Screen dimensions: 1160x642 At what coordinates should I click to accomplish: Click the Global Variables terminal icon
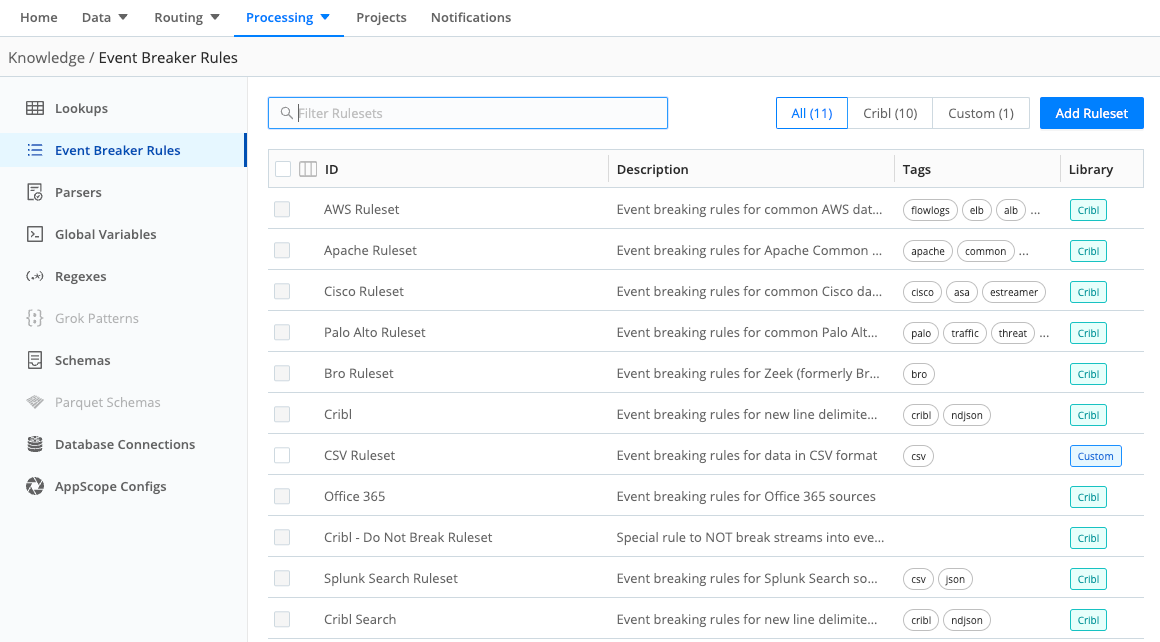coord(35,234)
